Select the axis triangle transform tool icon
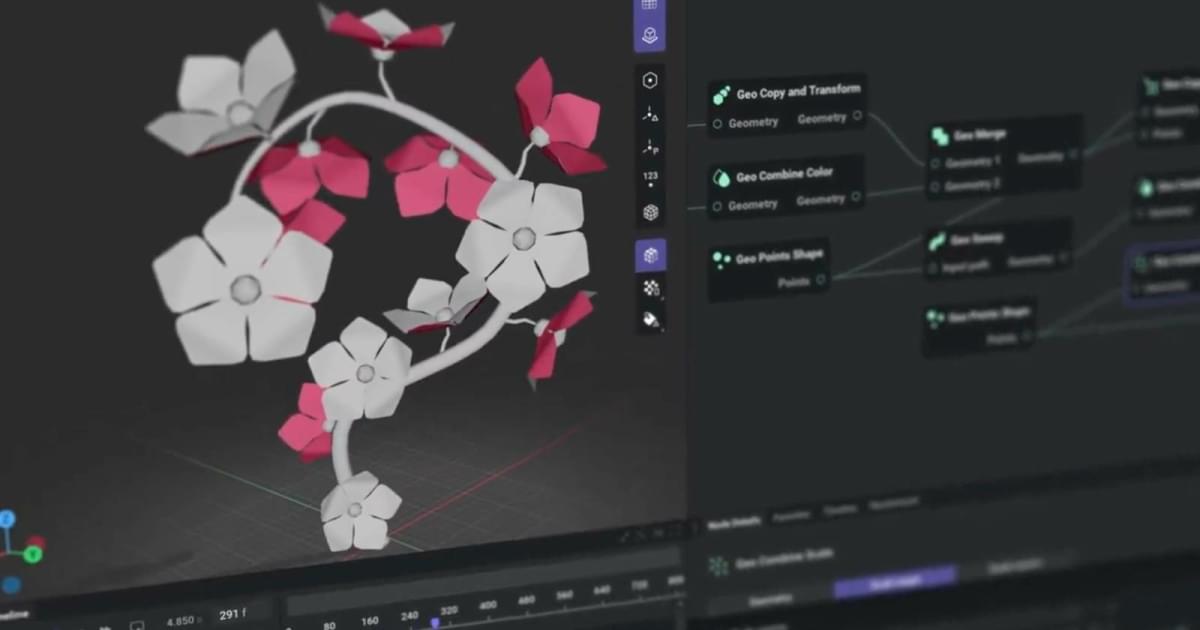 click(651, 115)
